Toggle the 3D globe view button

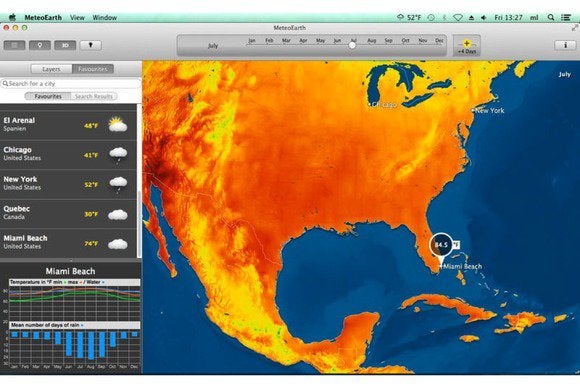pyautogui.click(x=65, y=45)
